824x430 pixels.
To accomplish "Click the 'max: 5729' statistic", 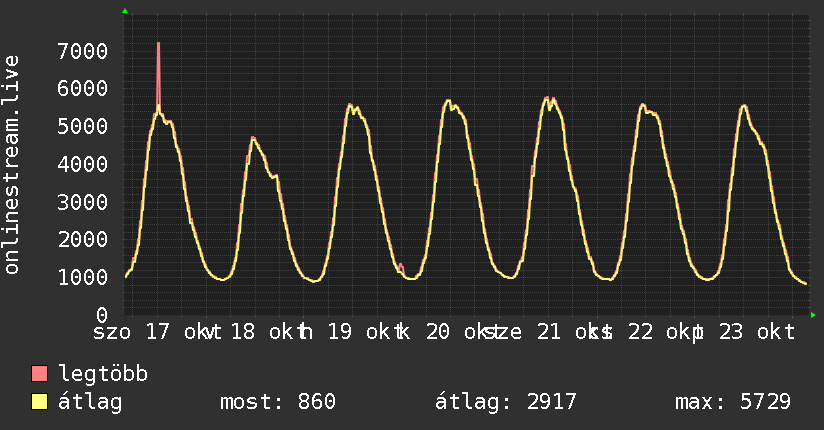I will [x=733, y=402].
